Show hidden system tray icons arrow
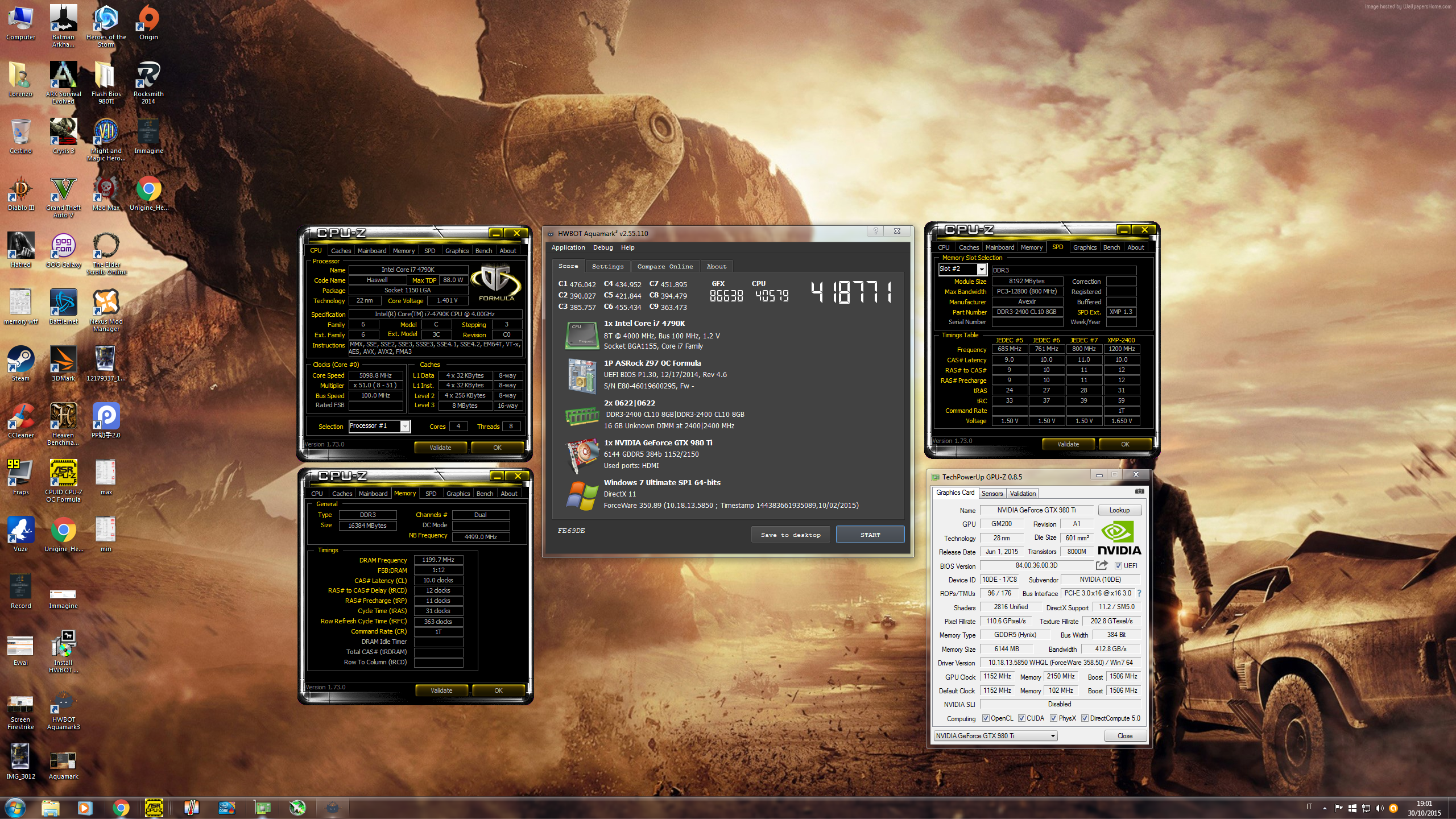Image resolution: width=1456 pixels, height=819 pixels. pos(1325,808)
